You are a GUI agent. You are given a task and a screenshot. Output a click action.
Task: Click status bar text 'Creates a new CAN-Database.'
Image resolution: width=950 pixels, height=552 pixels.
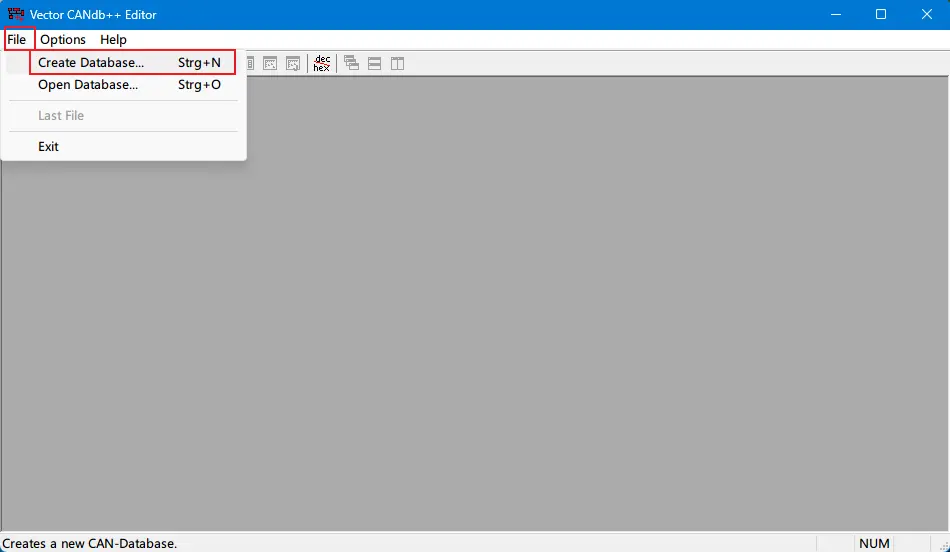90,544
